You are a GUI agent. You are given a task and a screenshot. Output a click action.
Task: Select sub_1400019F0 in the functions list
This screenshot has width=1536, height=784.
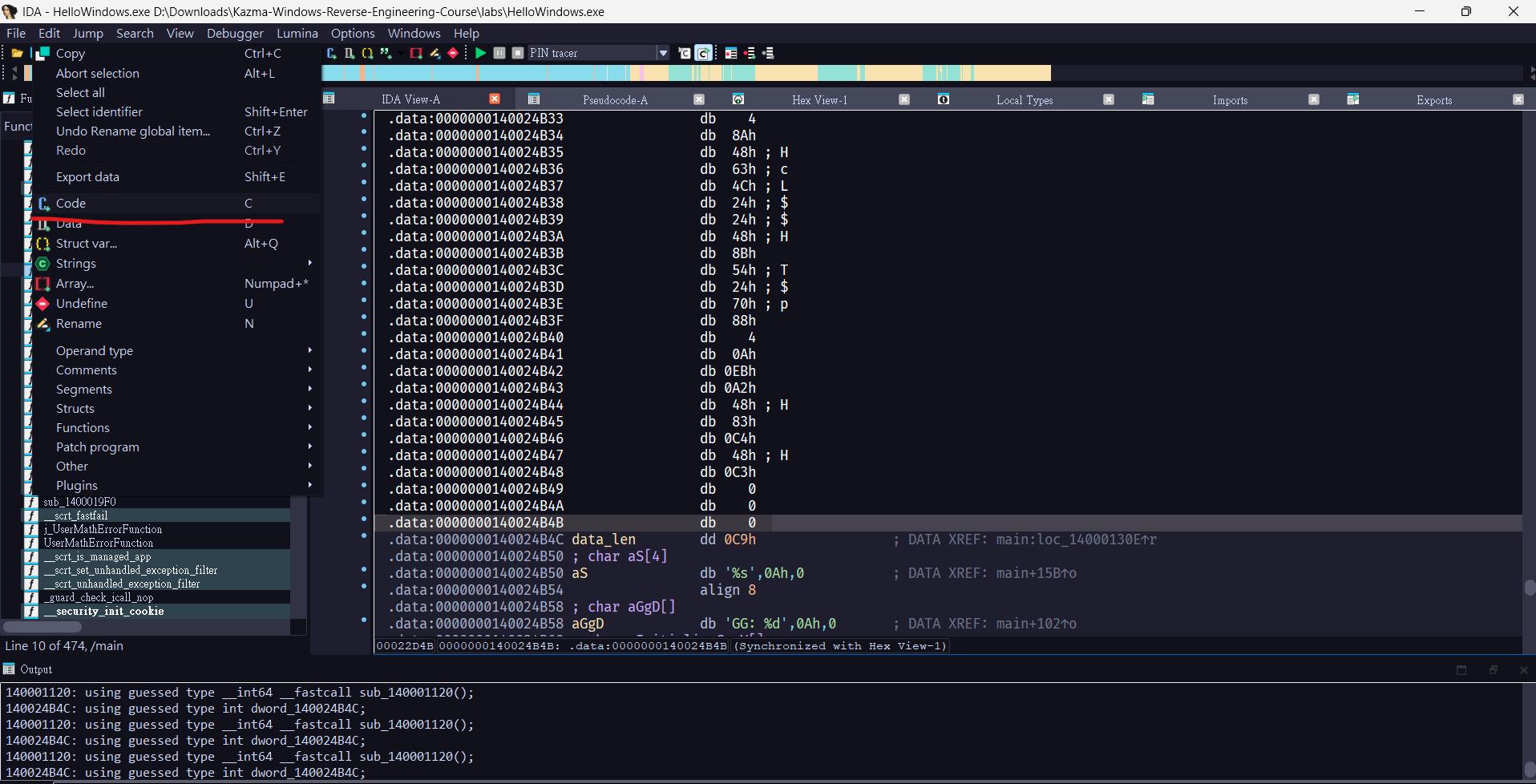pos(79,502)
